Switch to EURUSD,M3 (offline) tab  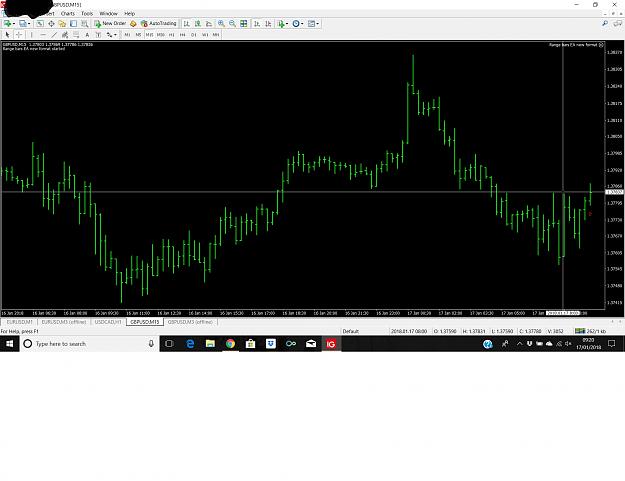click(64, 322)
